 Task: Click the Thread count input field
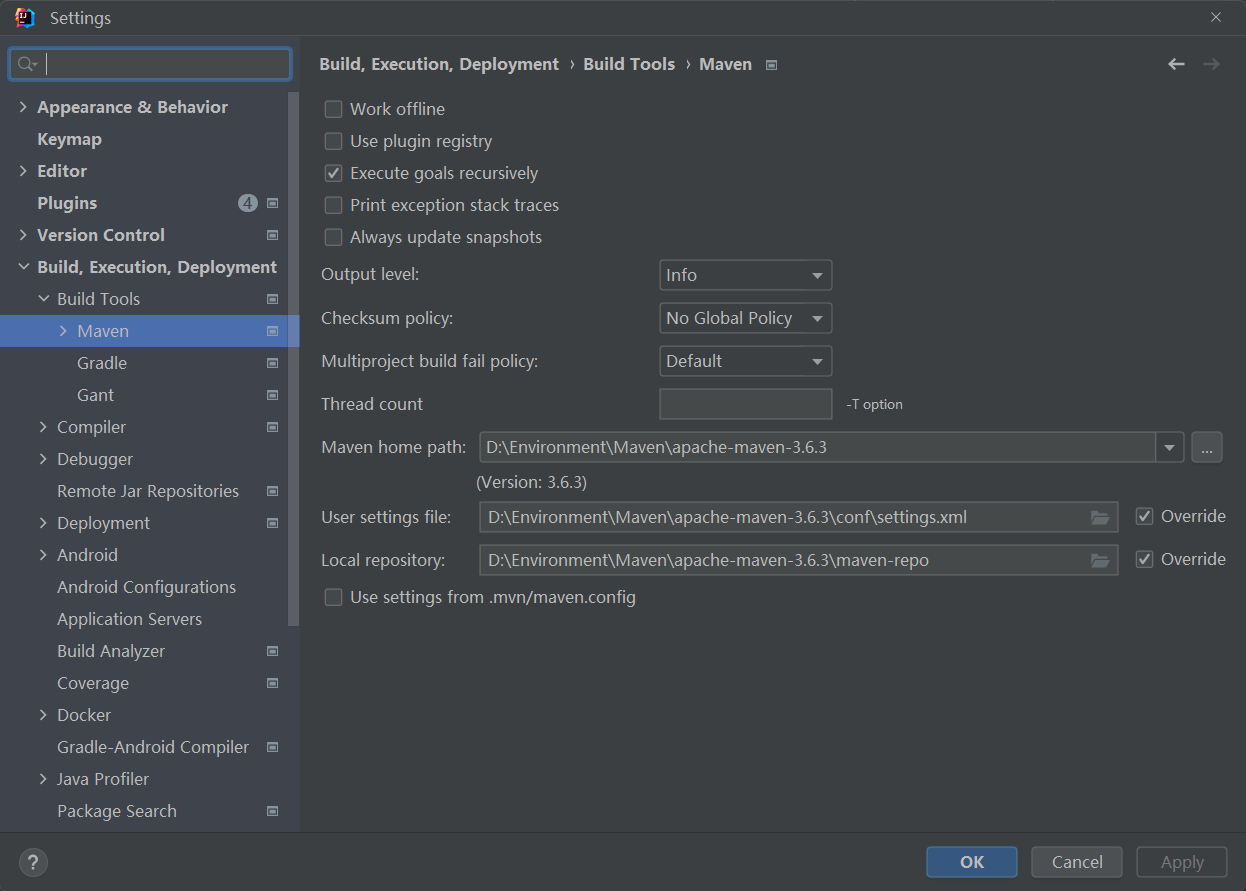746,404
